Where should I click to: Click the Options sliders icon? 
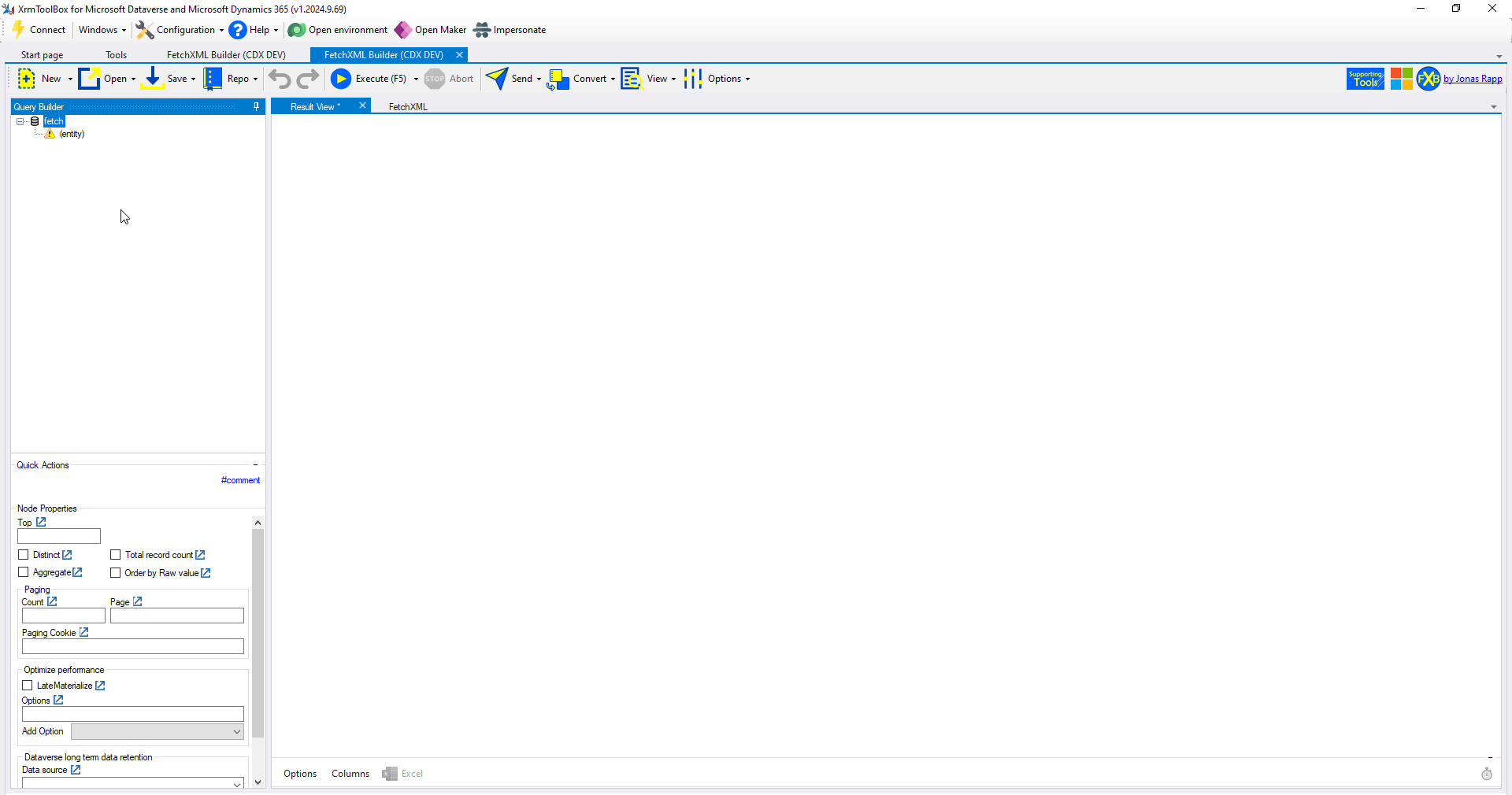pos(693,79)
